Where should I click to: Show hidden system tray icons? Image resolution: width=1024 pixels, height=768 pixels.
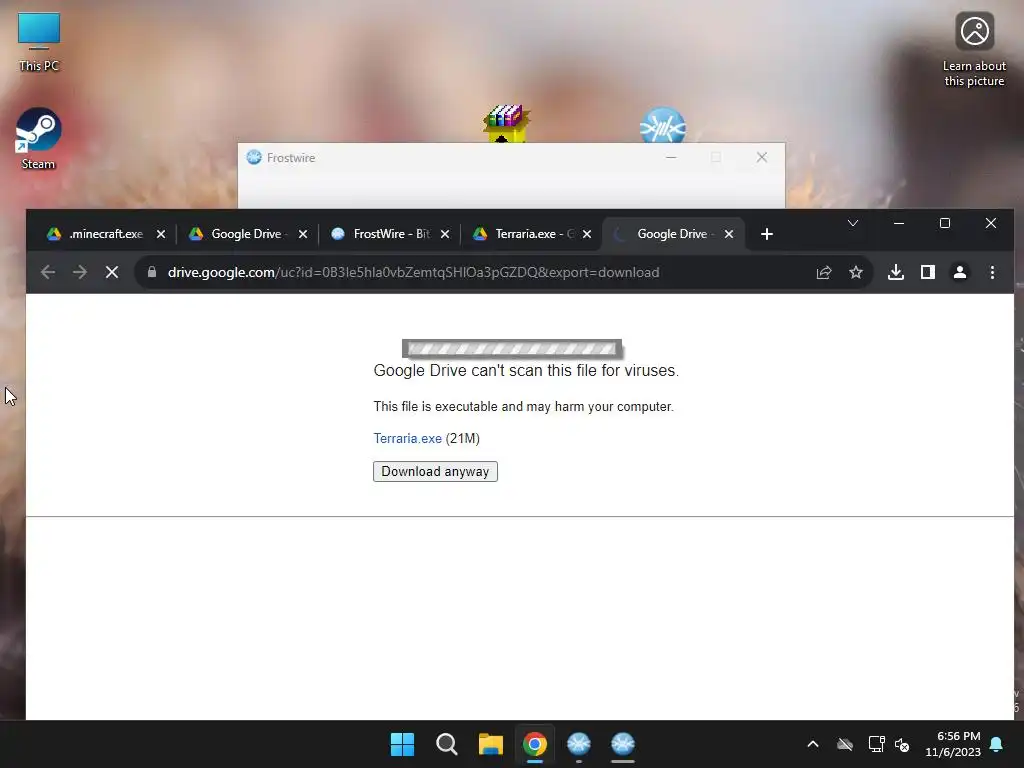813,744
